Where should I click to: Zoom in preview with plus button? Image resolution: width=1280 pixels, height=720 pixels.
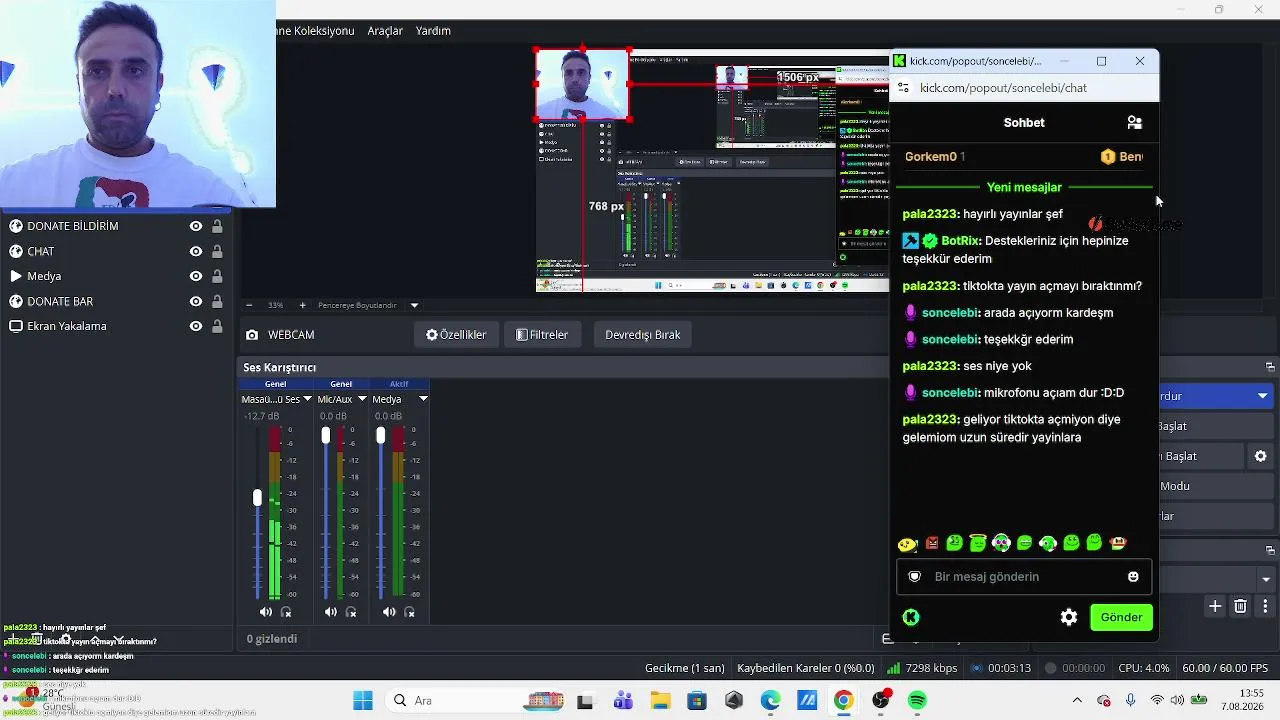[303, 305]
